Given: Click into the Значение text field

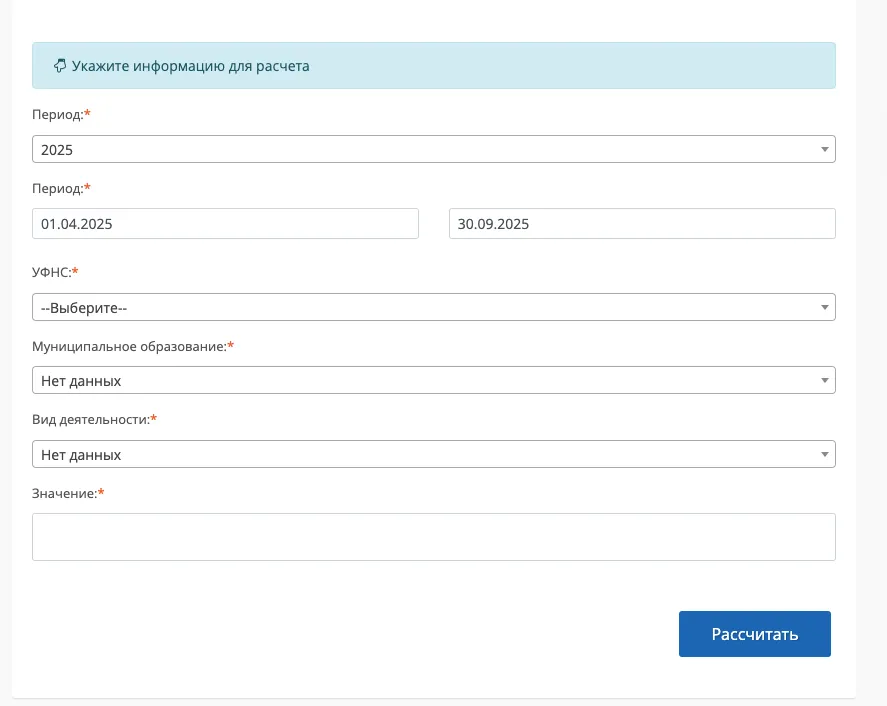Looking at the screenshot, I should pos(433,537).
